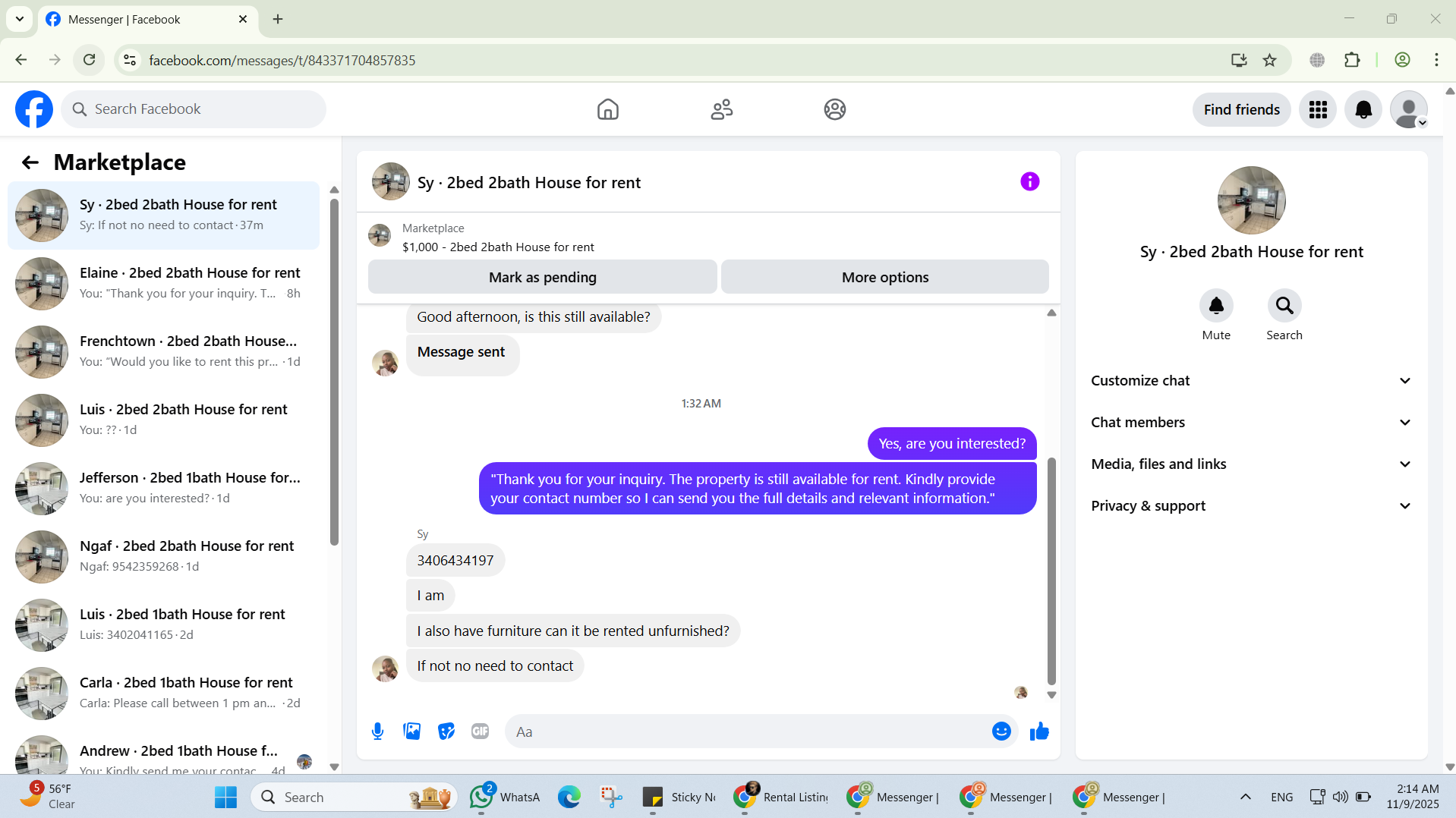
Task: Open Windows Start menu
Action: 225,798
